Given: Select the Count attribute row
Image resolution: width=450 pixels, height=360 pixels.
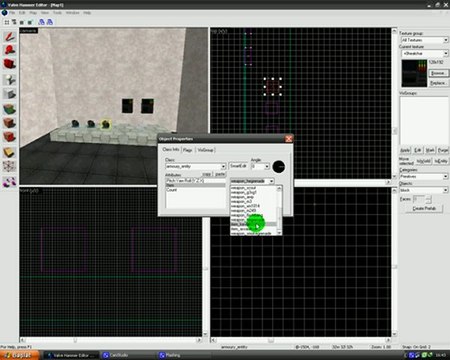Looking at the screenshot, I should pos(196,190).
